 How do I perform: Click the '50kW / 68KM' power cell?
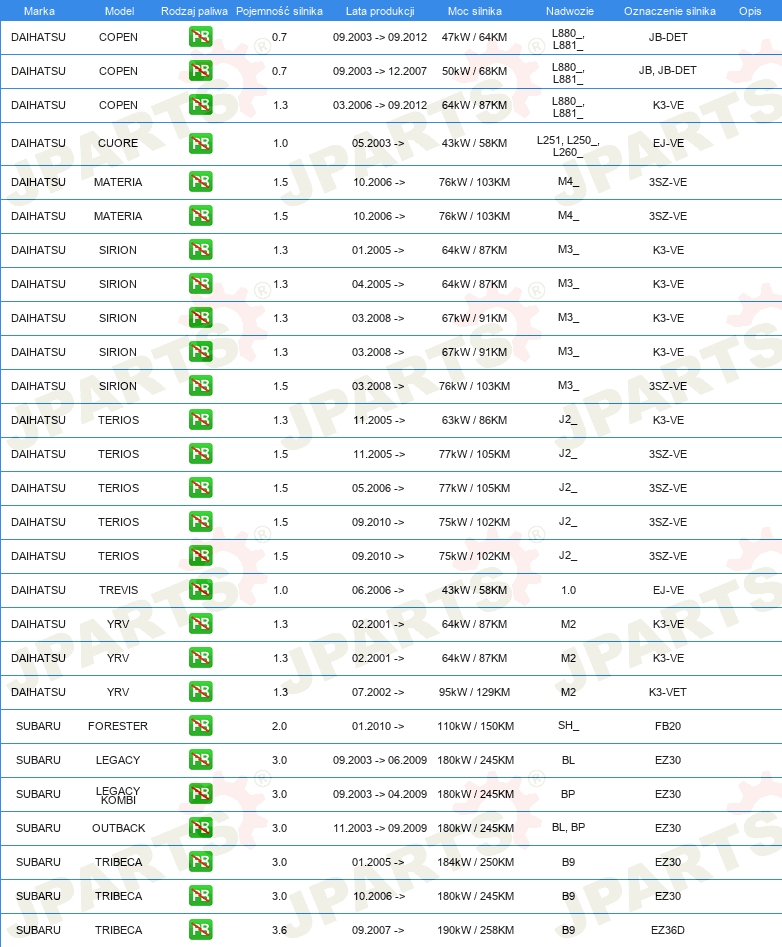475,71
